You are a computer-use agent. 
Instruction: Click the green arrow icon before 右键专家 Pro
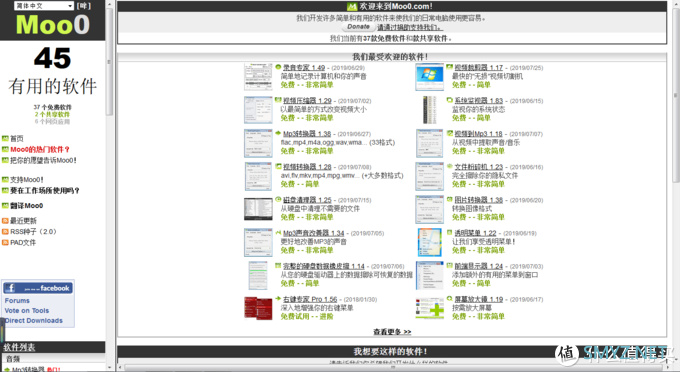(278, 298)
